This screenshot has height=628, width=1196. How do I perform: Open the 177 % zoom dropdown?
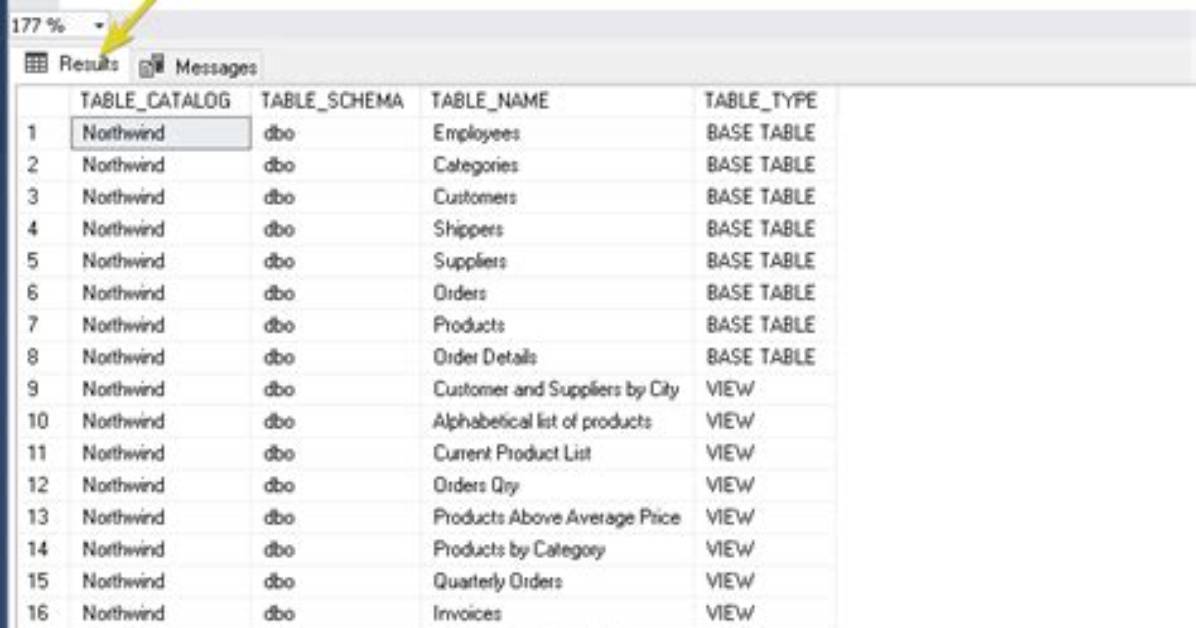click(98, 25)
